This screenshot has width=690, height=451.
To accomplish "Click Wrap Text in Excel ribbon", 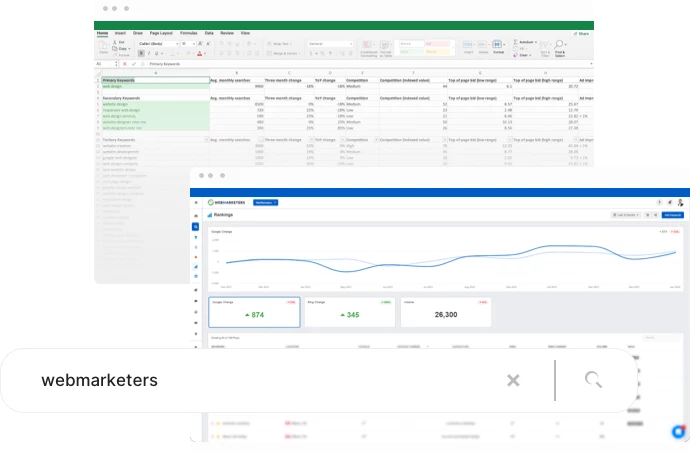I will (279, 44).
